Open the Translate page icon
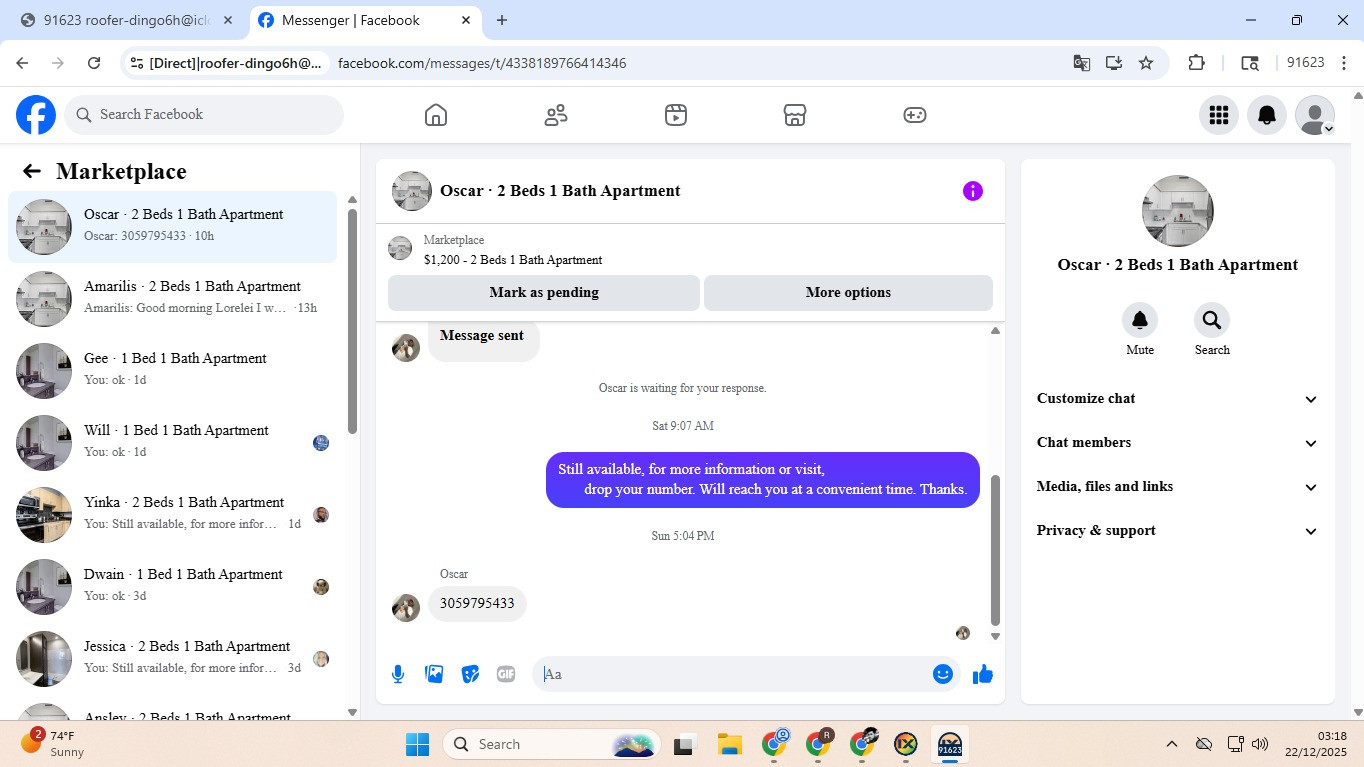The width and height of the screenshot is (1364, 767). click(1082, 63)
